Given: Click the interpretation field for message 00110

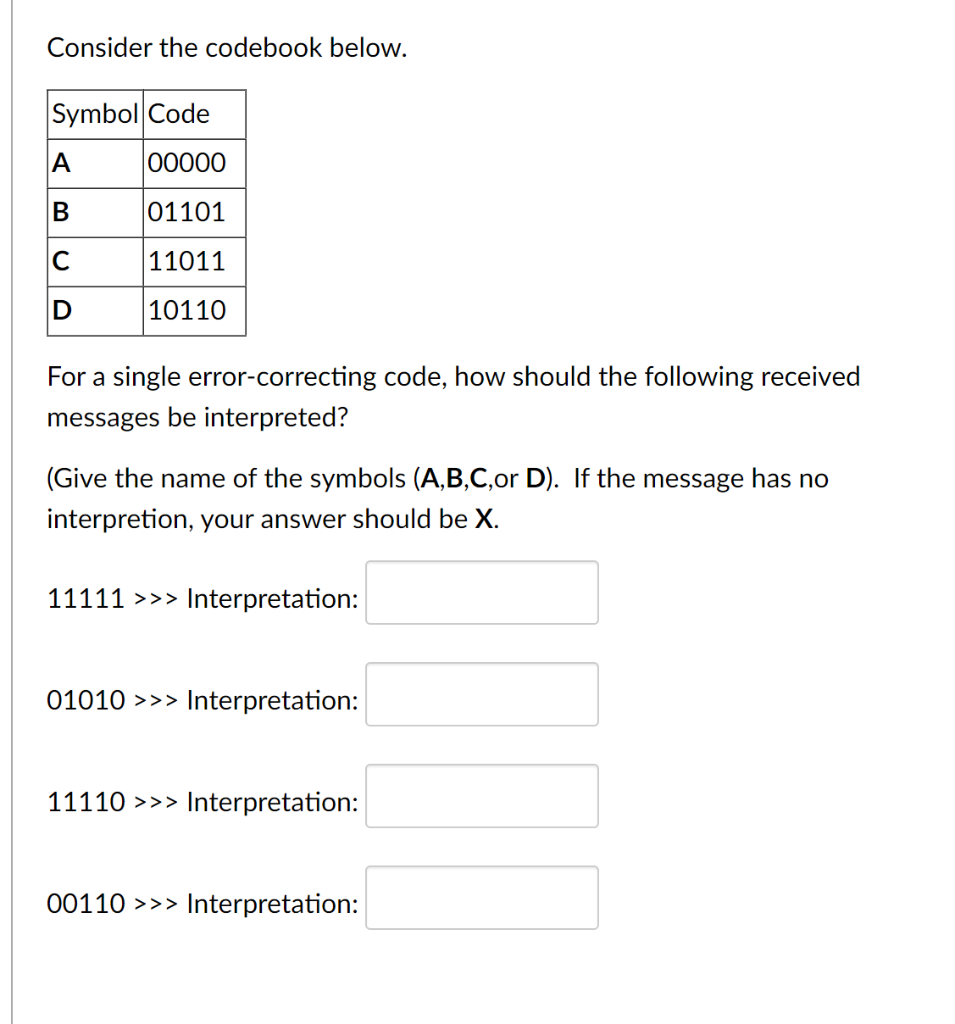Looking at the screenshot, I should coord(481,897).
